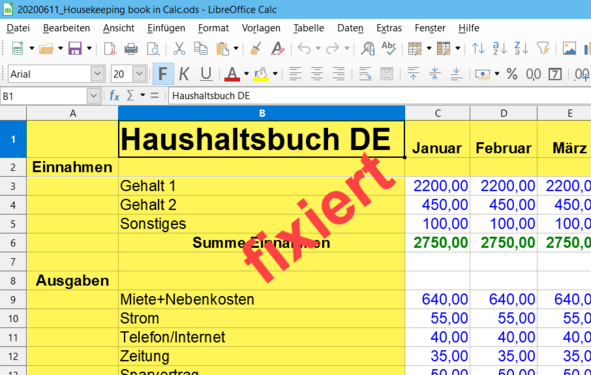
Task: Expand the font color palette arrow
Action: point(247,74)
